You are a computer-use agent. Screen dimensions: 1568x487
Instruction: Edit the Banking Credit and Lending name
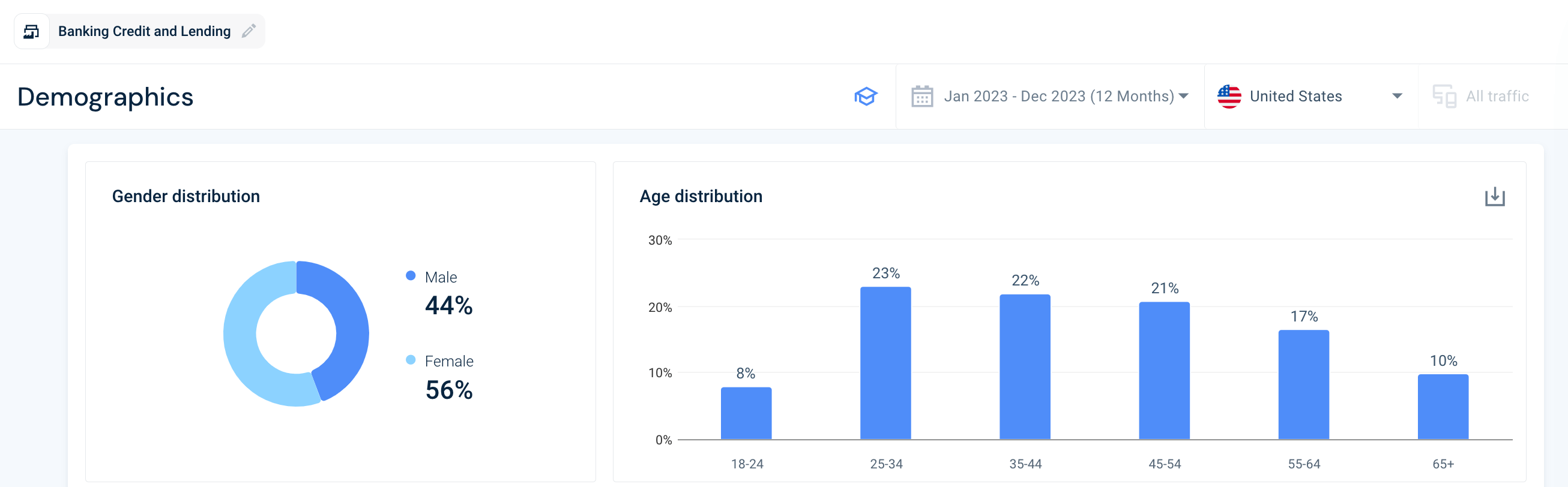pos(249,31)
